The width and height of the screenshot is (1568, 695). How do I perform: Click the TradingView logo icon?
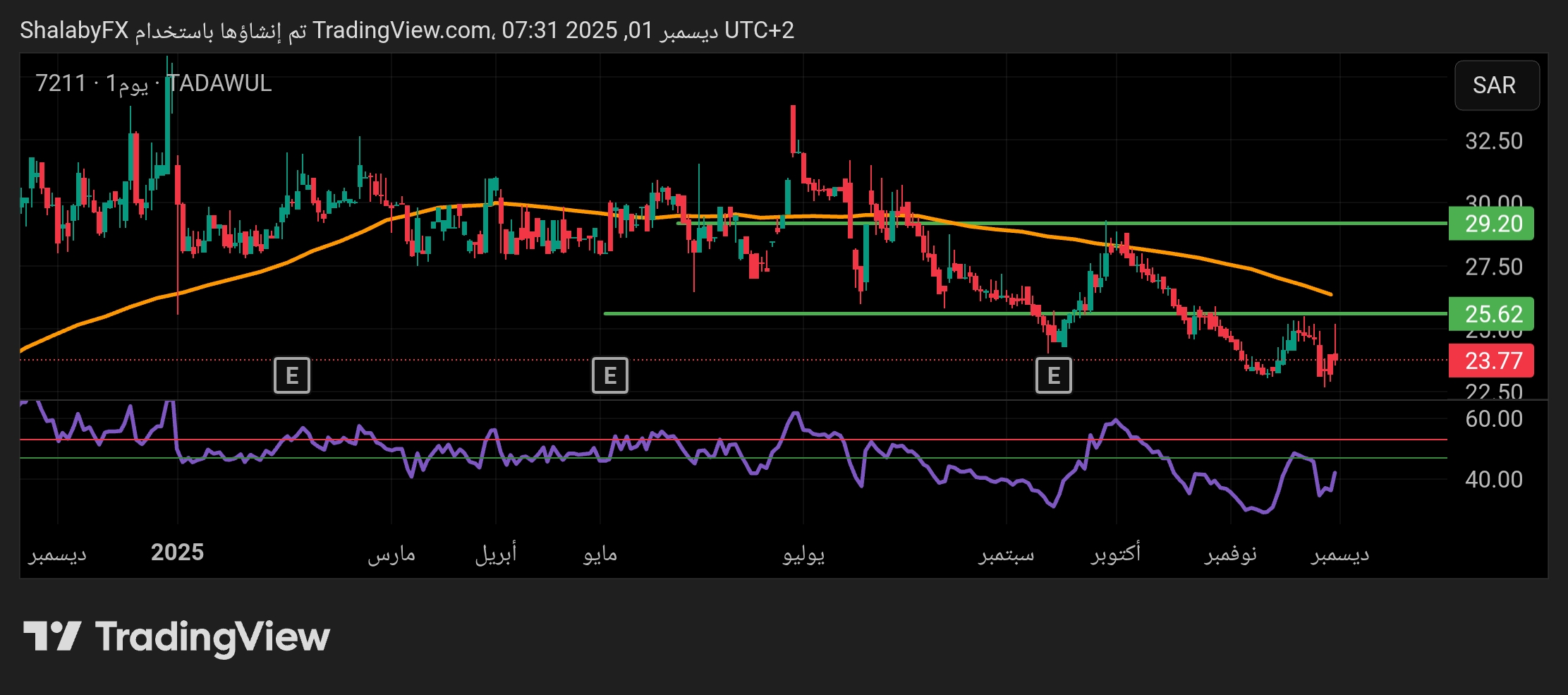(52, 636)
